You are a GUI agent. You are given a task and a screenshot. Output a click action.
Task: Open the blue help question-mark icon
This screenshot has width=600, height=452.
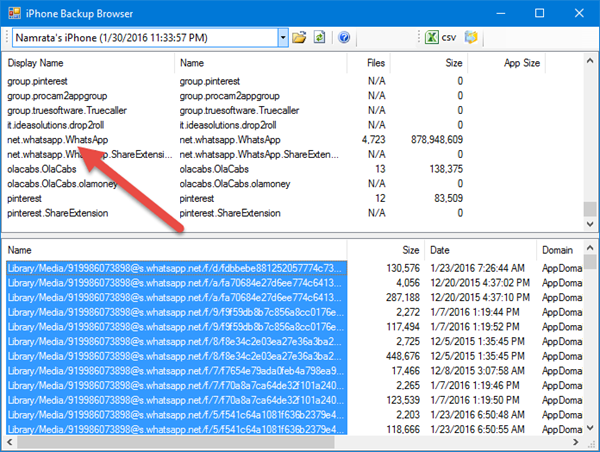344,38
